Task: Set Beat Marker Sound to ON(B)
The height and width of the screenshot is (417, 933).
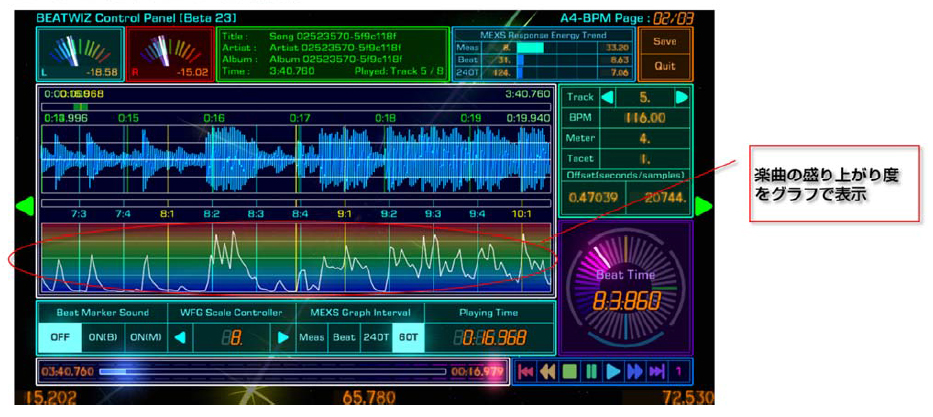Action: (x=103, y=337)
